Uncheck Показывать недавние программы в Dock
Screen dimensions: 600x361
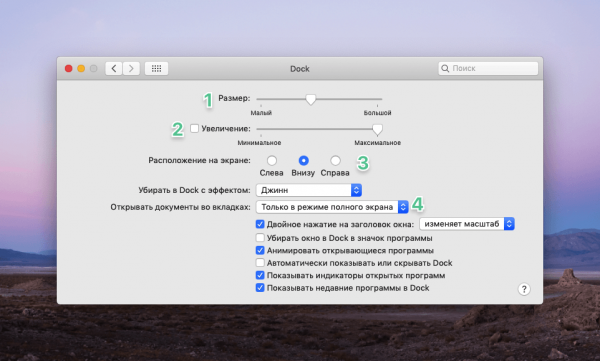click(260, 287)
